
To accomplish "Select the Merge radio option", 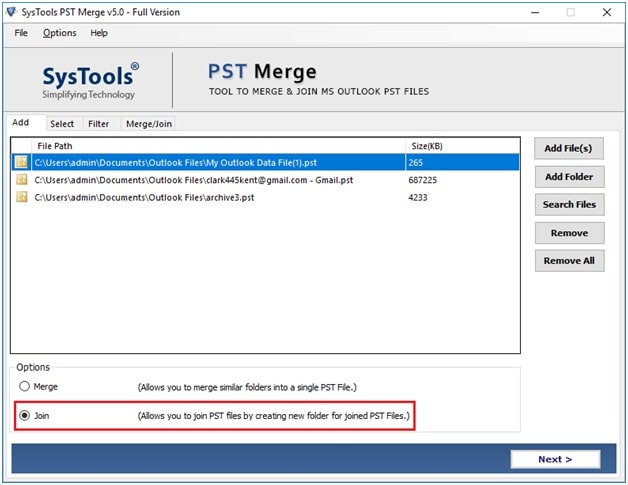I will [x=24, y=386].
